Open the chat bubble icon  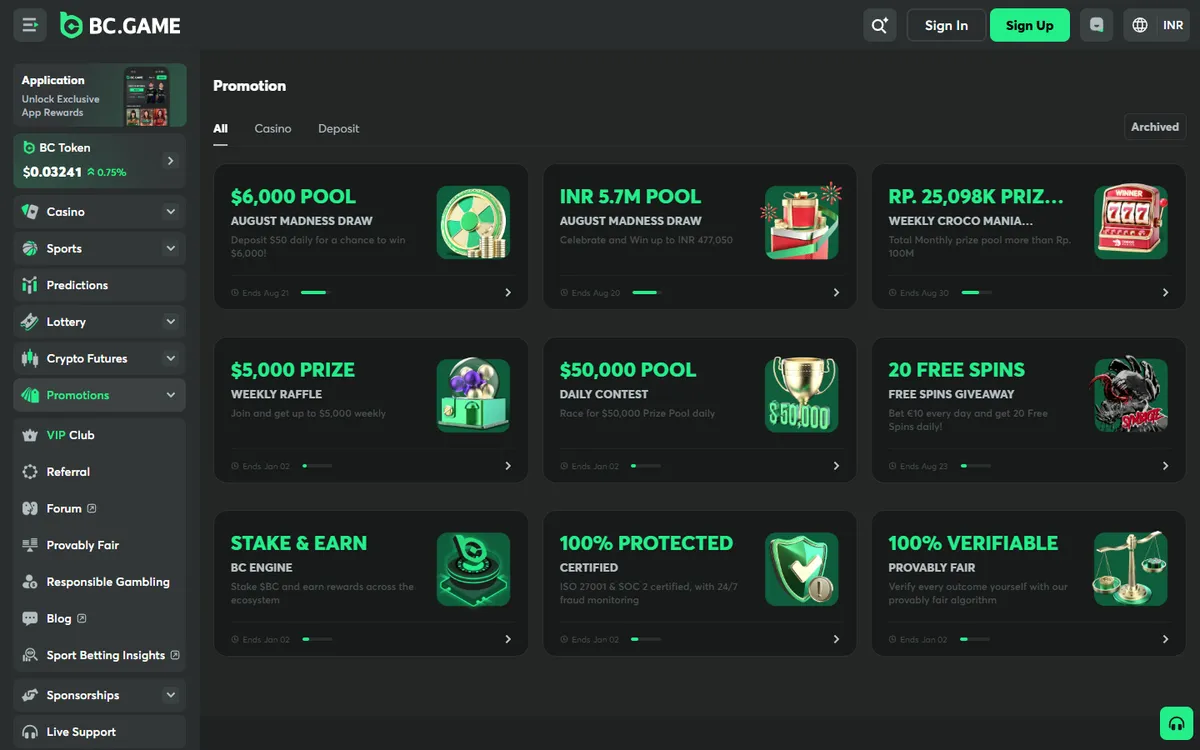click(1097, 25)
